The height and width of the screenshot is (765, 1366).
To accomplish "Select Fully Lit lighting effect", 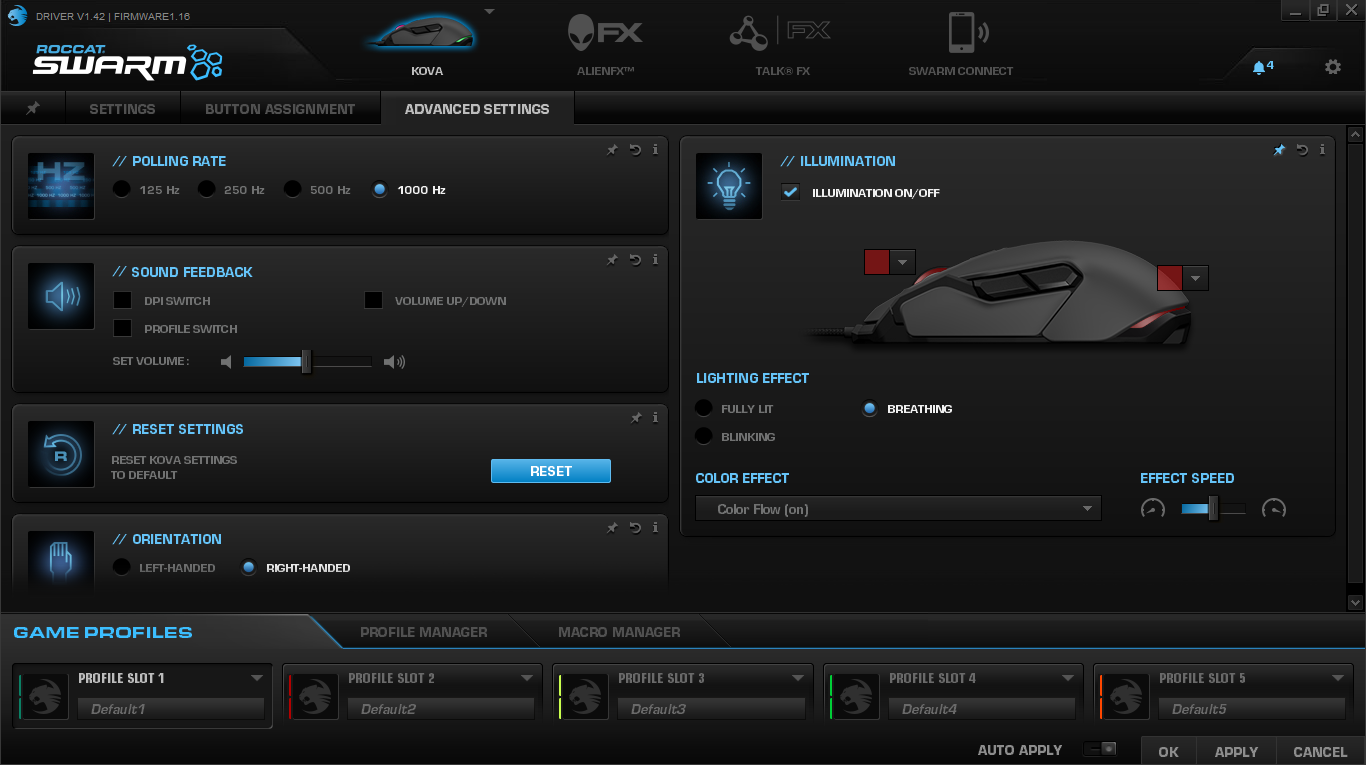I will [704, 408].
